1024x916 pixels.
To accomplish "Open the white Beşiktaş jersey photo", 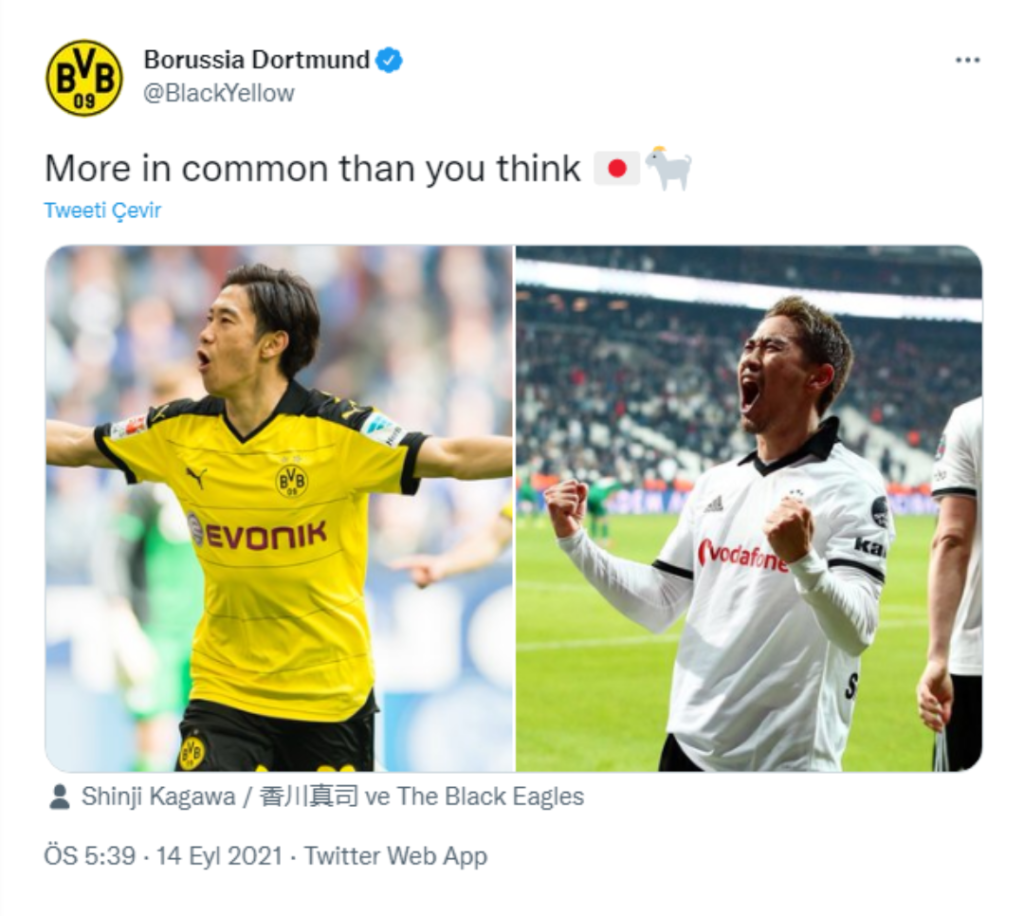I will (x=749, y=509).
